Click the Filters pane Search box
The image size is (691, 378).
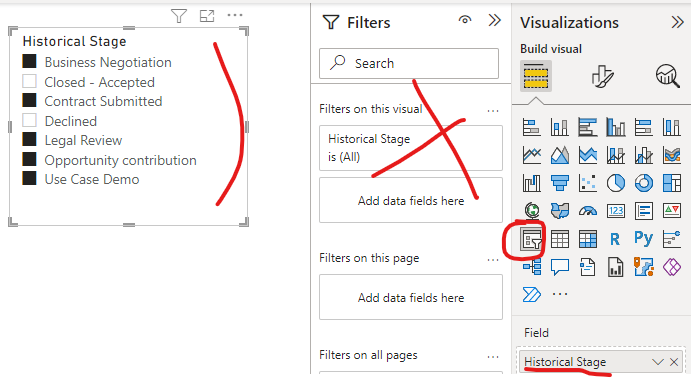pyautogui.click(x=409, y=63)
